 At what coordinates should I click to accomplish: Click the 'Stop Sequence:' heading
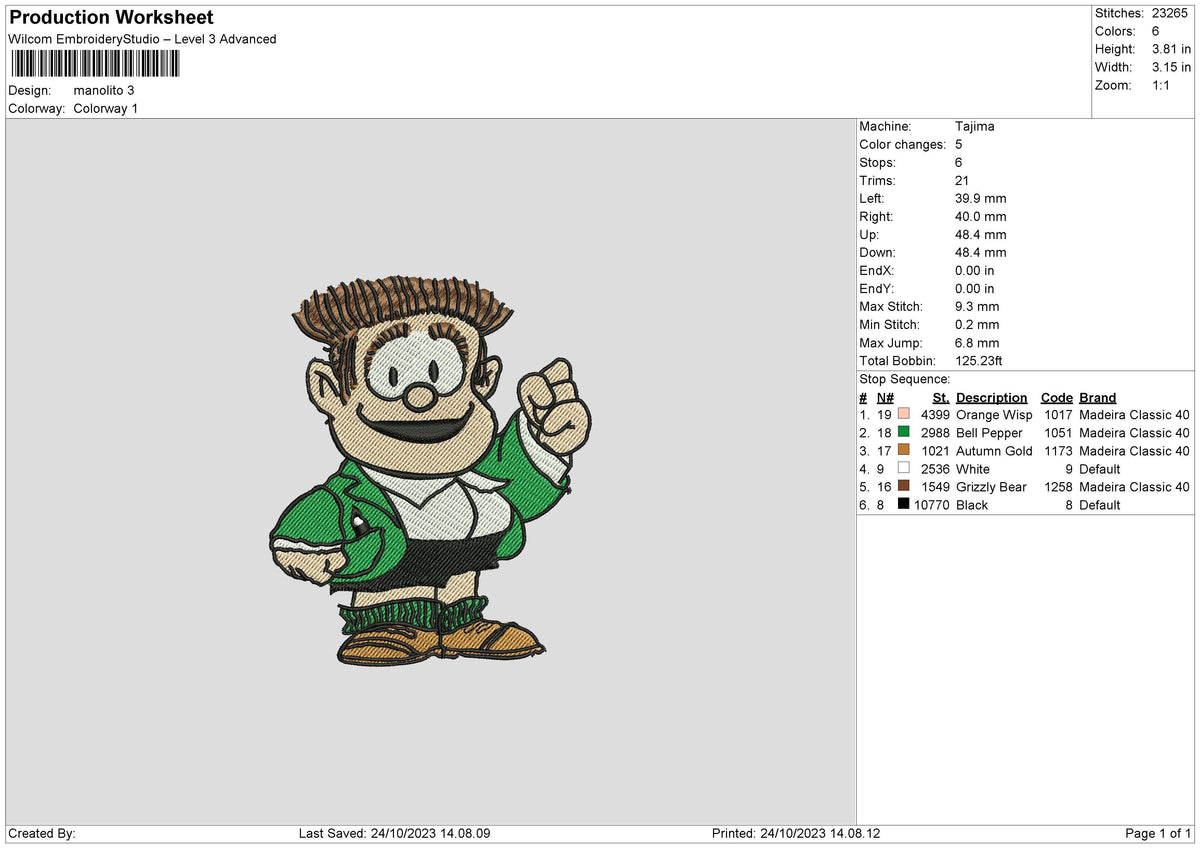click(904, 379)
